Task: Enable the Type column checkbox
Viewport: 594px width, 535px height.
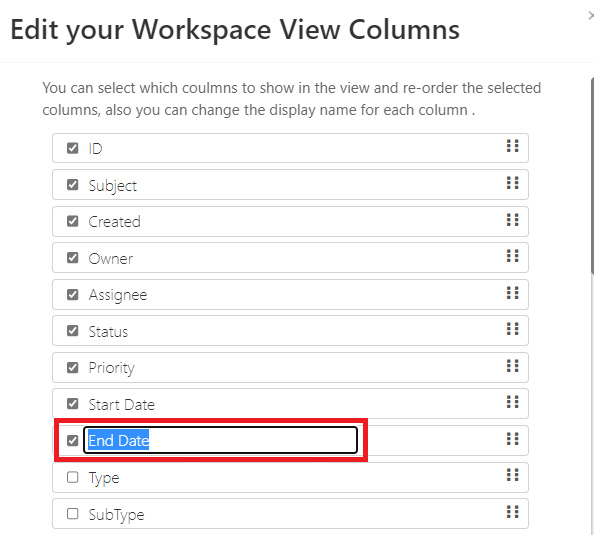Action: 72,477
